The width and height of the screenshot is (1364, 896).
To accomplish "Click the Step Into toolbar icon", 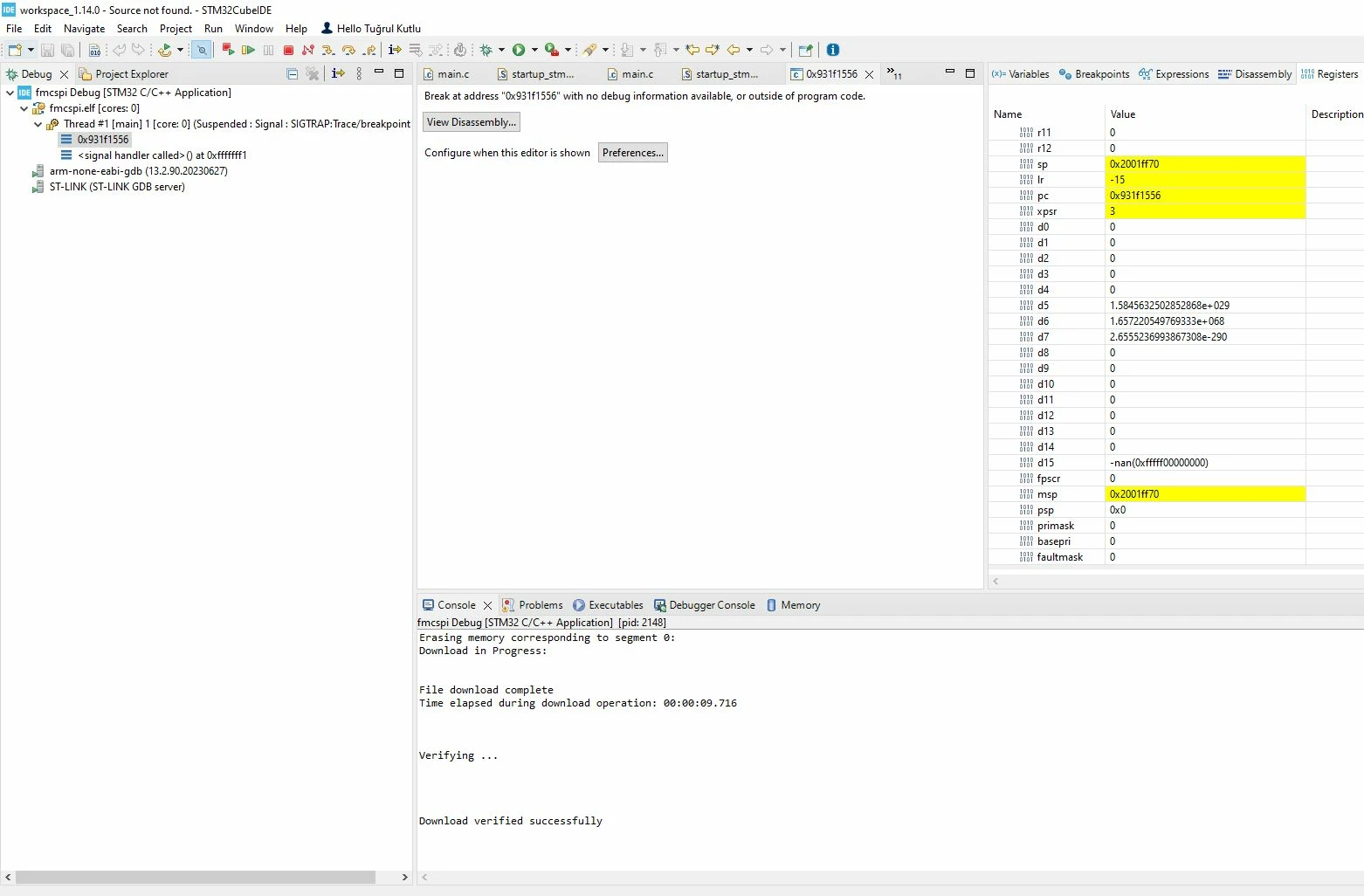I will coord(328,50).
